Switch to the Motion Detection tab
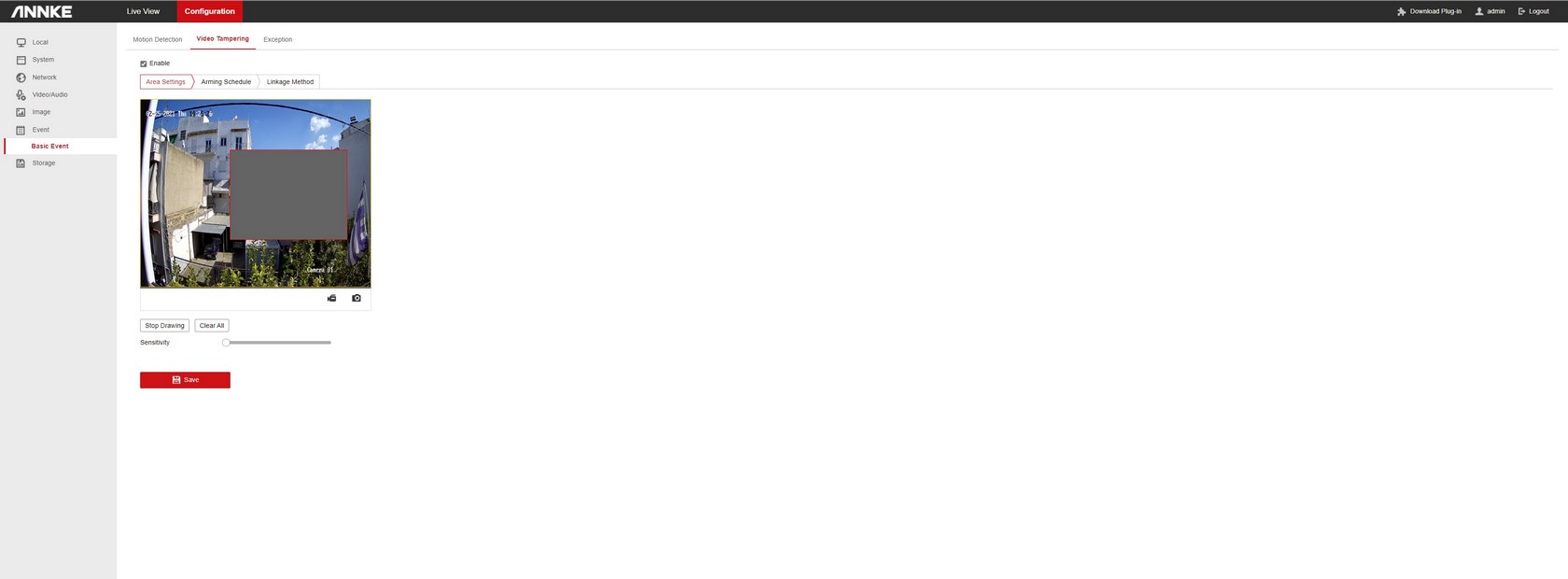 pyautogui.click(x=157, y=39)
